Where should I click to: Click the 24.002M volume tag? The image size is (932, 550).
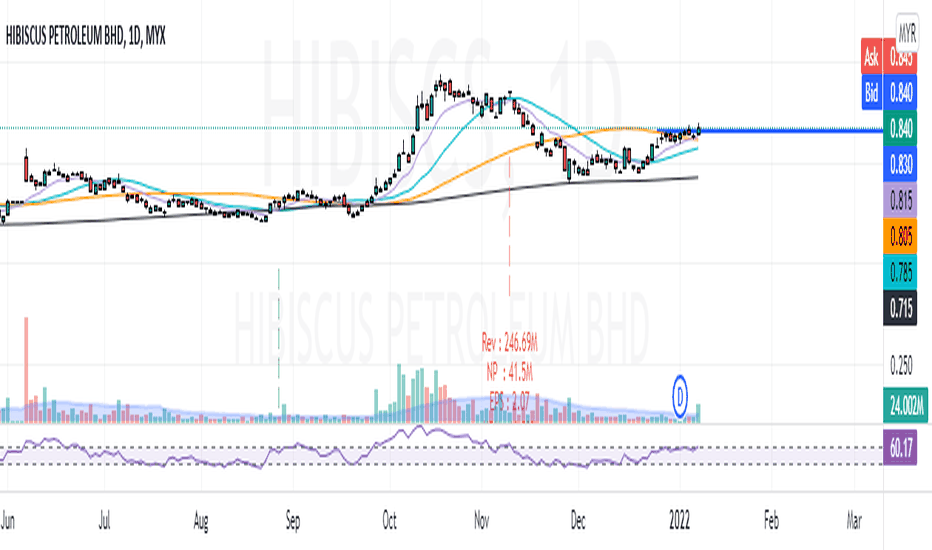(x=906, y=406)
